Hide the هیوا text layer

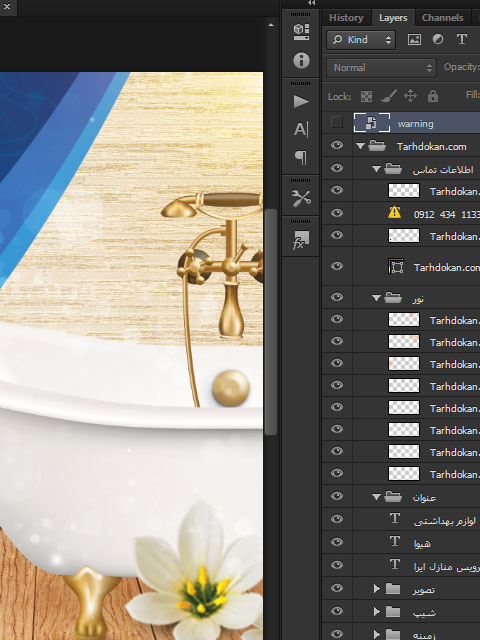coord(337,542)
